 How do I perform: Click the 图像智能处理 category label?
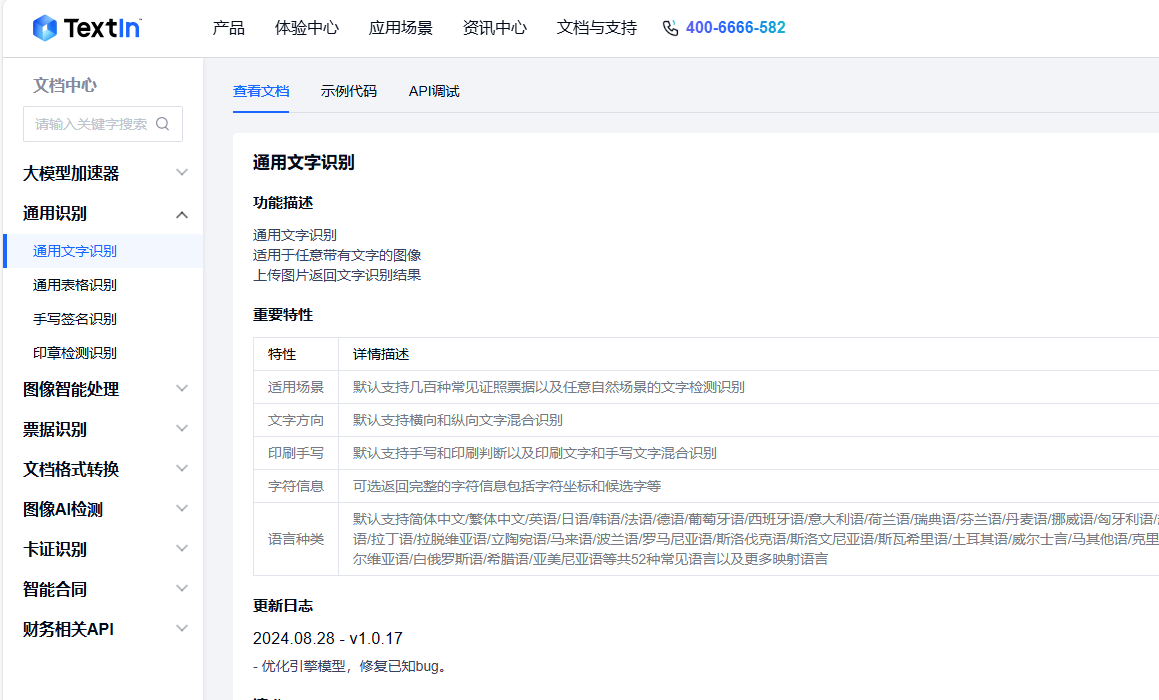click(71, 389)
